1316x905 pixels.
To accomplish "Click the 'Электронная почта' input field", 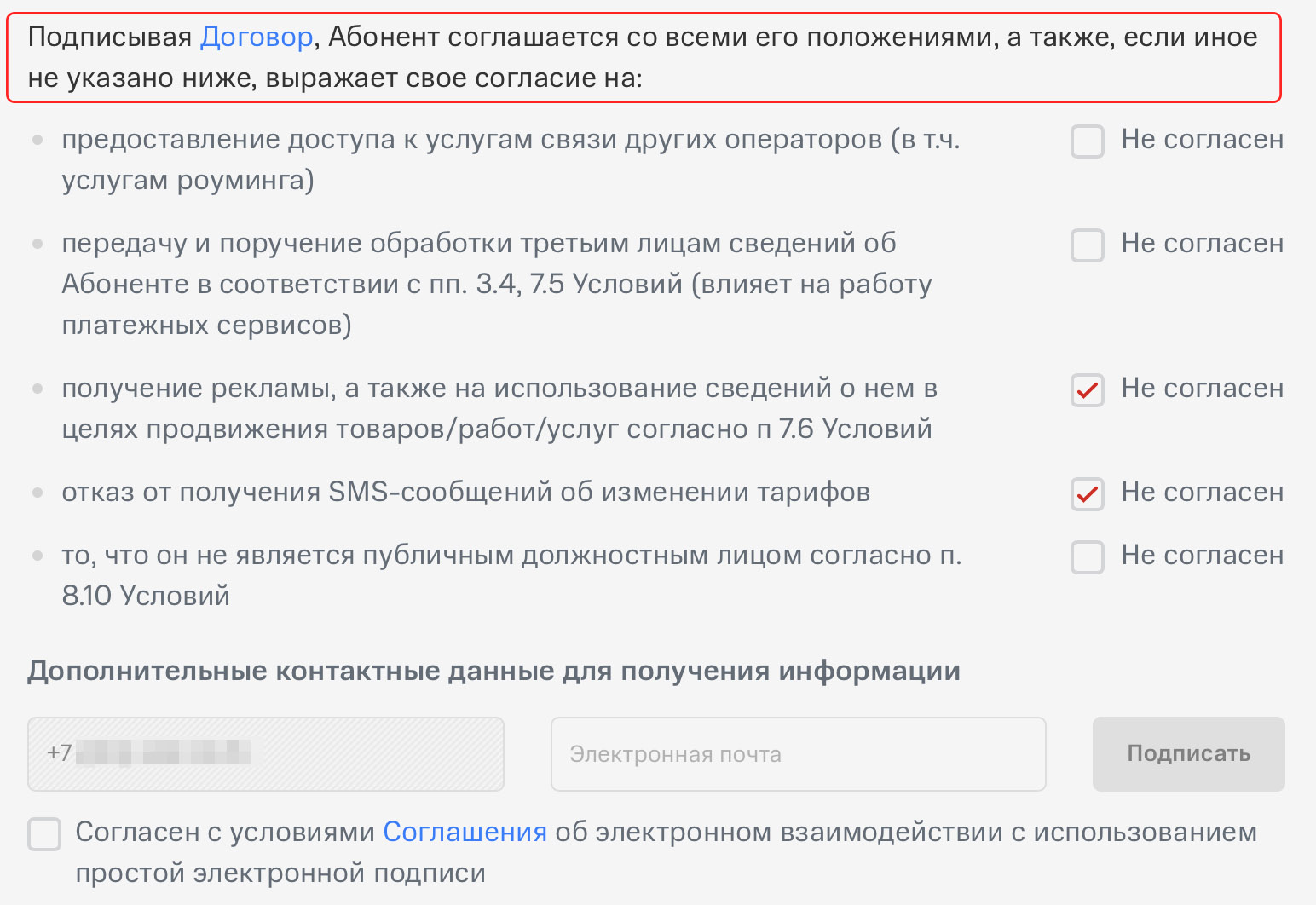I will 798,754.
